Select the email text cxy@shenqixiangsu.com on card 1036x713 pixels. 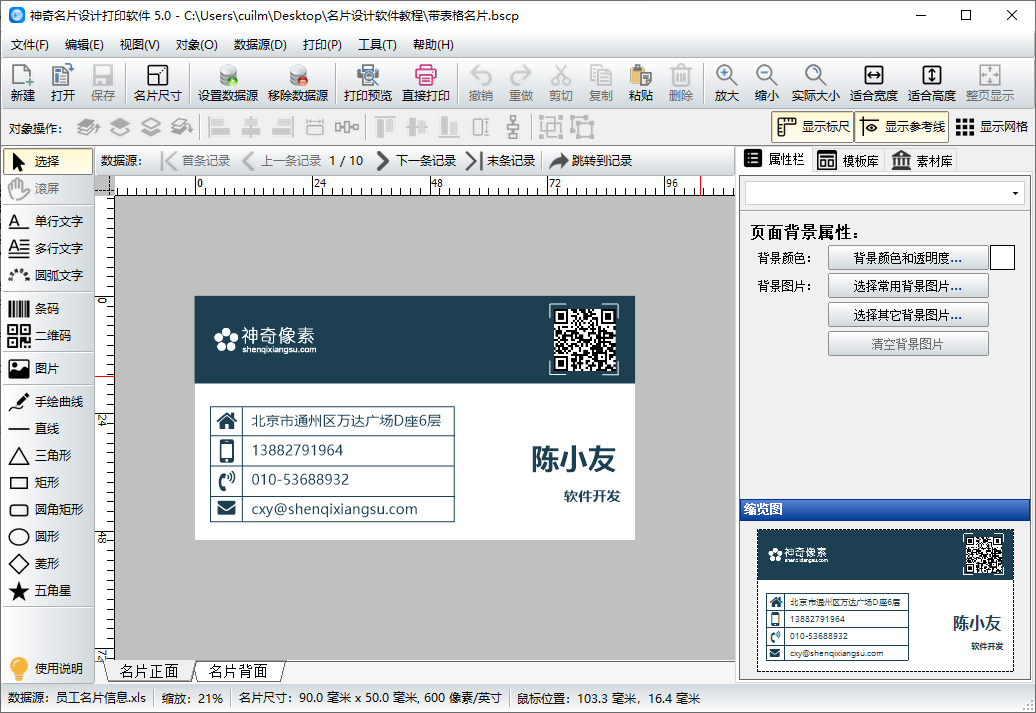click(334, 509)
